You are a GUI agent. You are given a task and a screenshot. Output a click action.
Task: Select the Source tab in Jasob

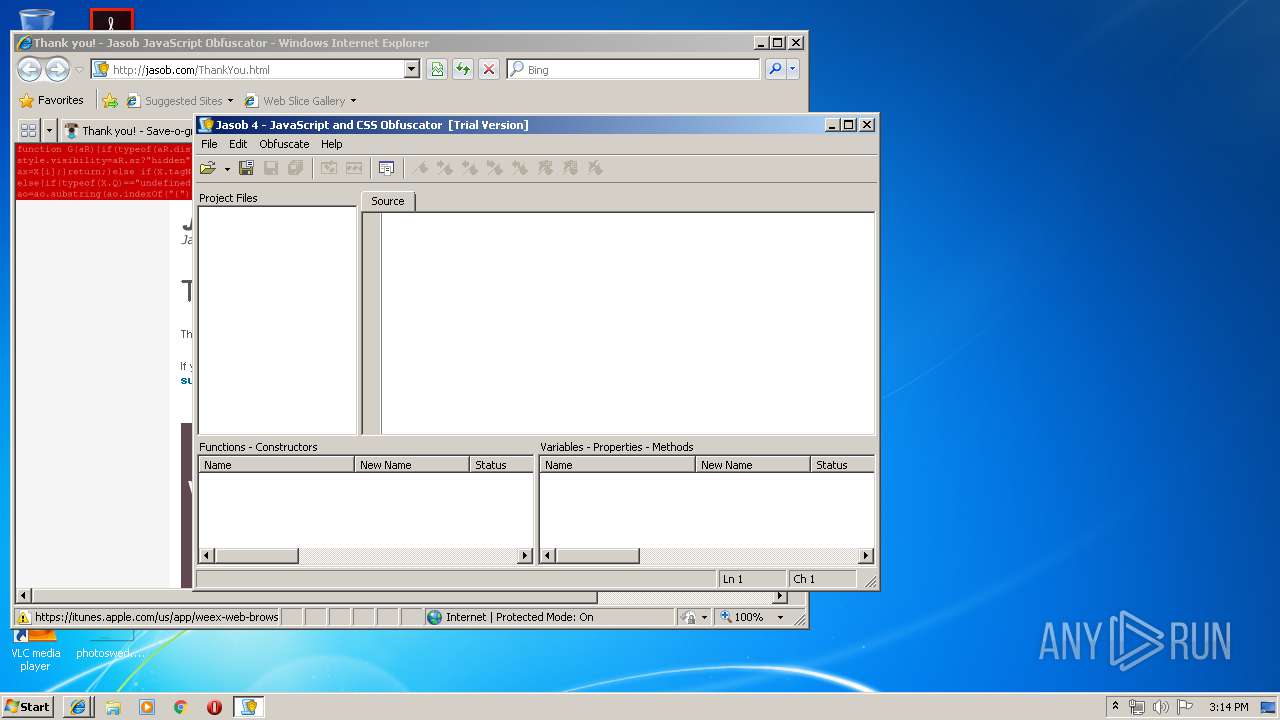click(387, 201)
